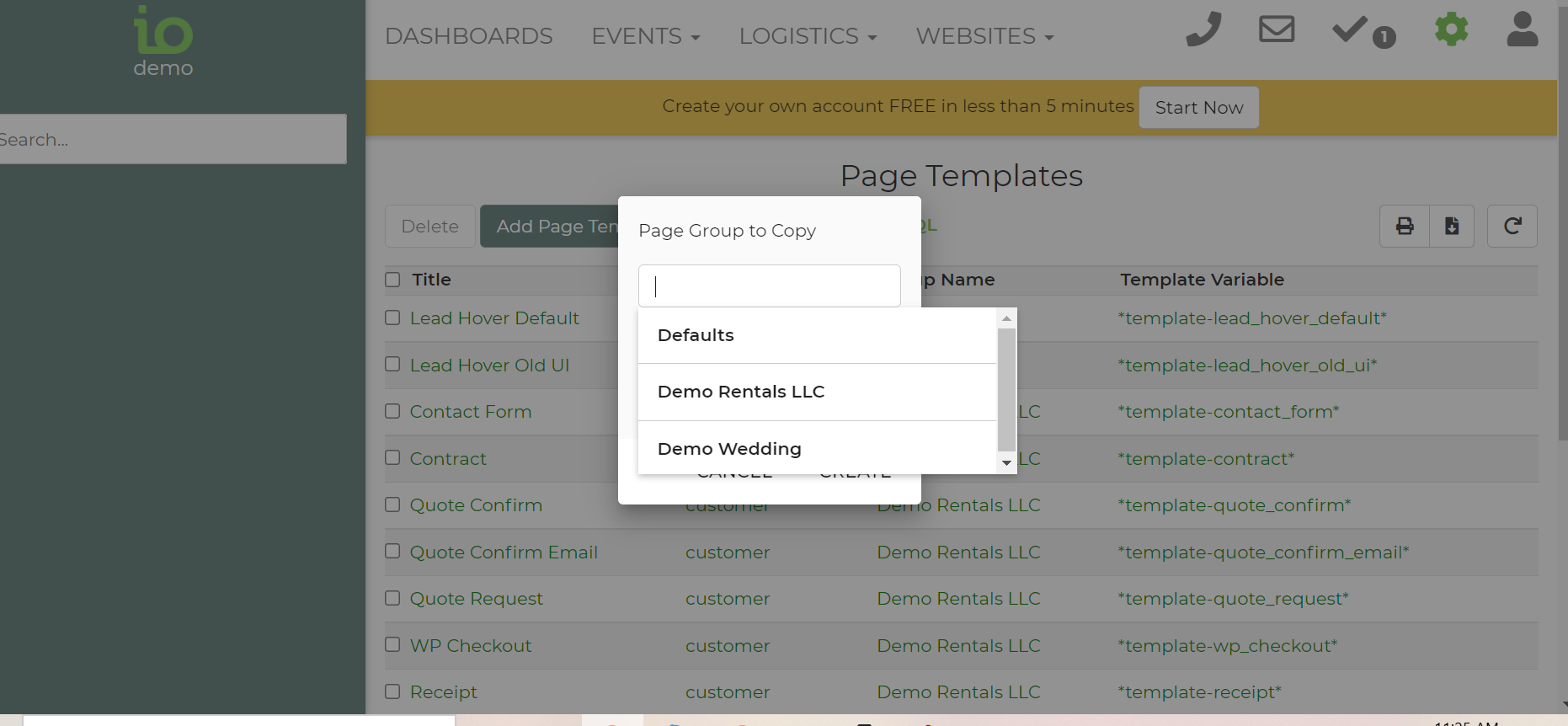The width and height of the screenshot is (1568, 726).
Task: Click the print table icon
Action: (1405, 226)
